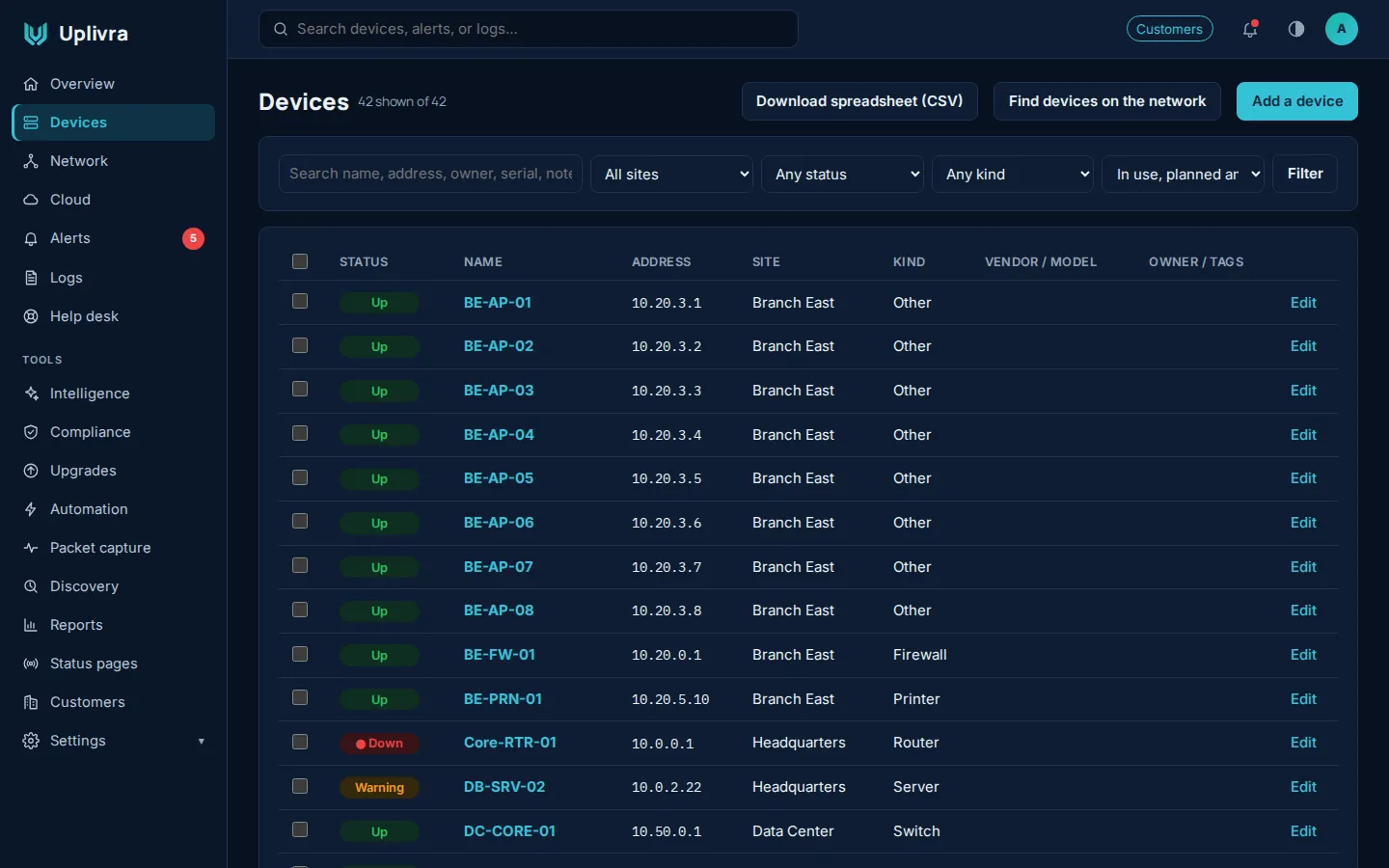Open the Logs document icon
Viewport: 1389px width, 868px height.
click(31, 278)
